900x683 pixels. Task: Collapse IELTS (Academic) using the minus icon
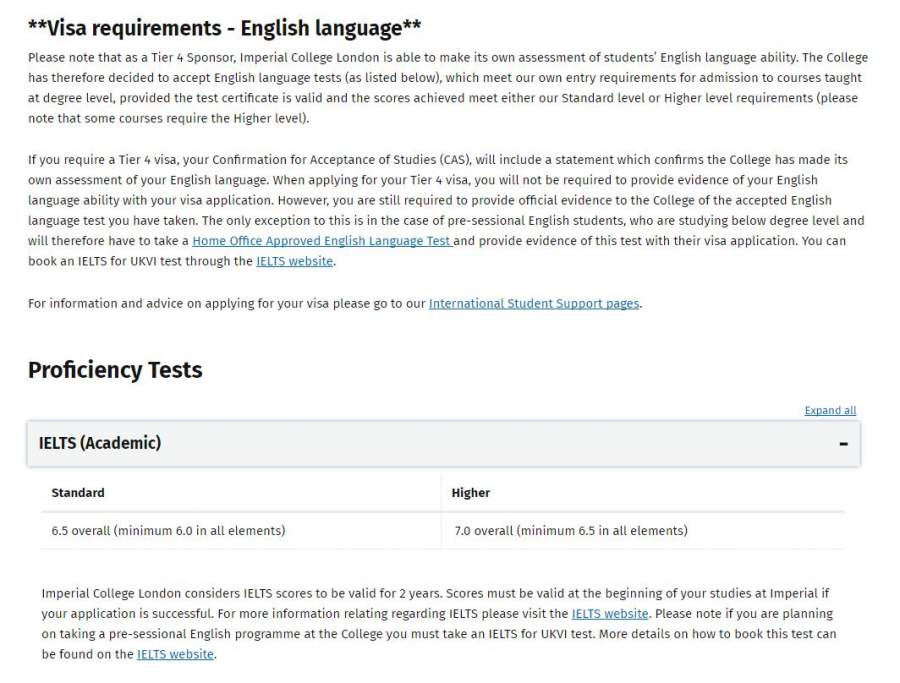coord(843,443)
